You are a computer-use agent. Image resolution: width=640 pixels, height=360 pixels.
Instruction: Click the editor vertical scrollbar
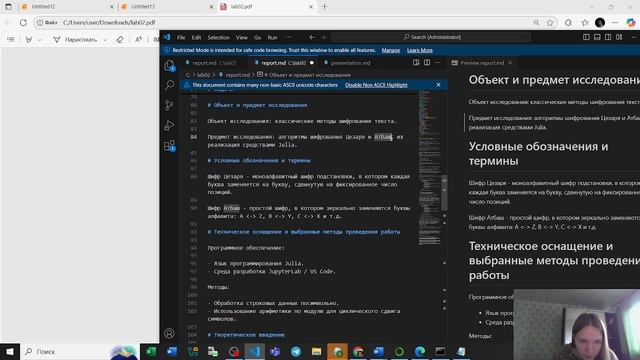[444, 192]
